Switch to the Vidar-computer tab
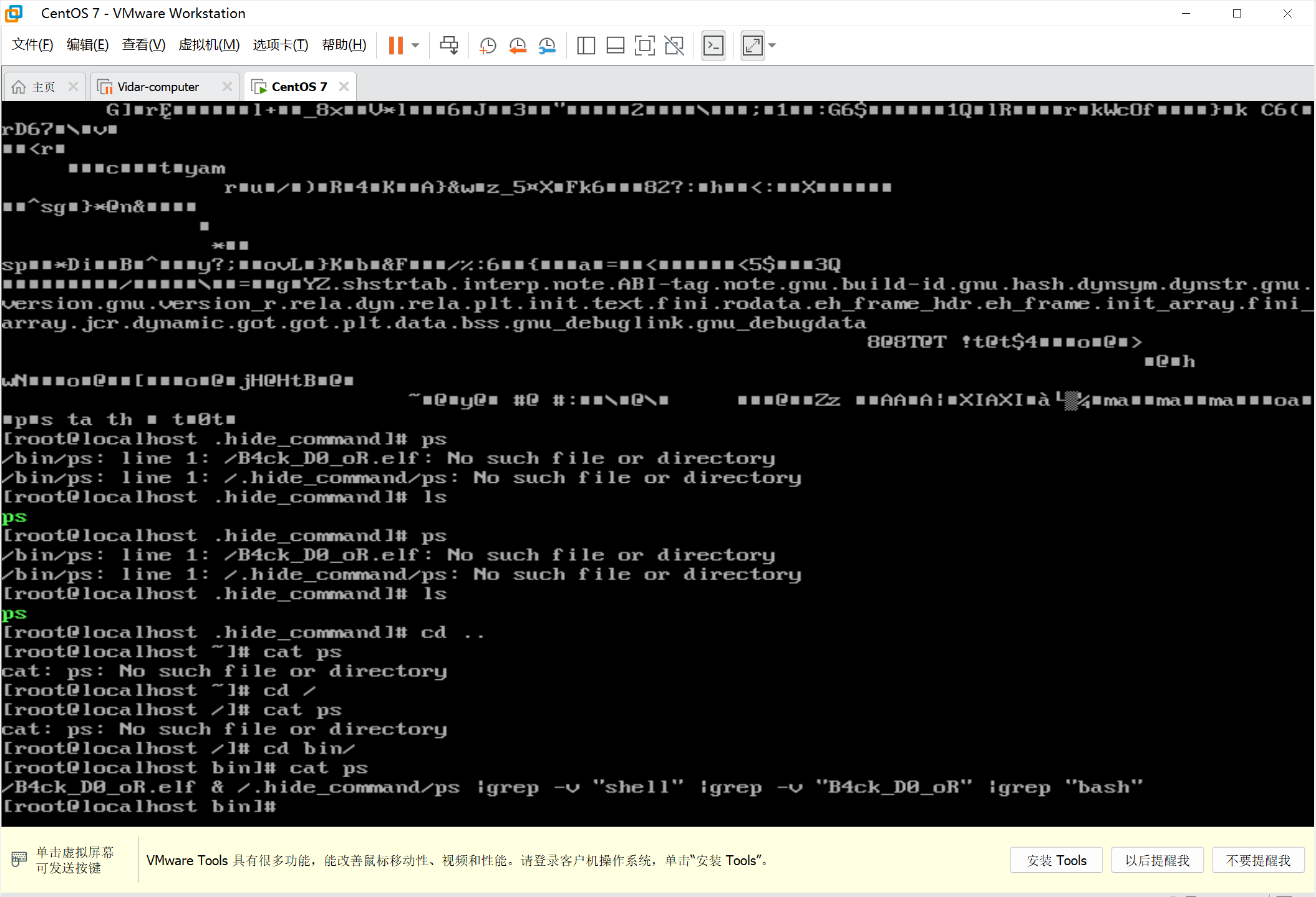Screen dimensions: 1316x897 click(x=158, y=87)
